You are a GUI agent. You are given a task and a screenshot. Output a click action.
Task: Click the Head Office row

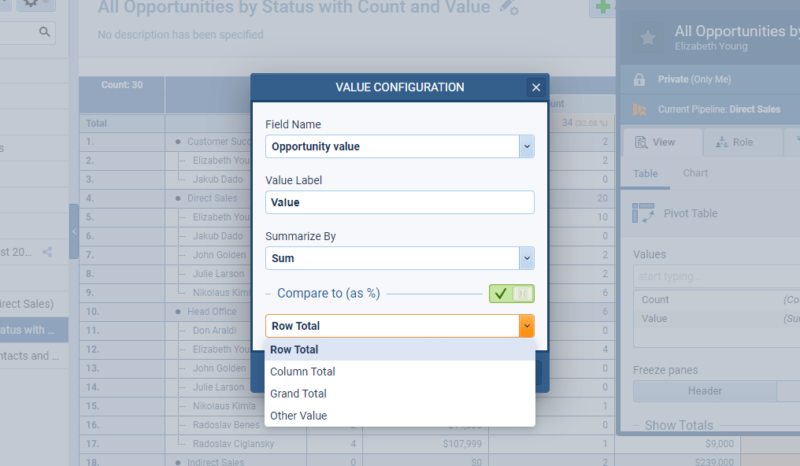pos(211,311)
